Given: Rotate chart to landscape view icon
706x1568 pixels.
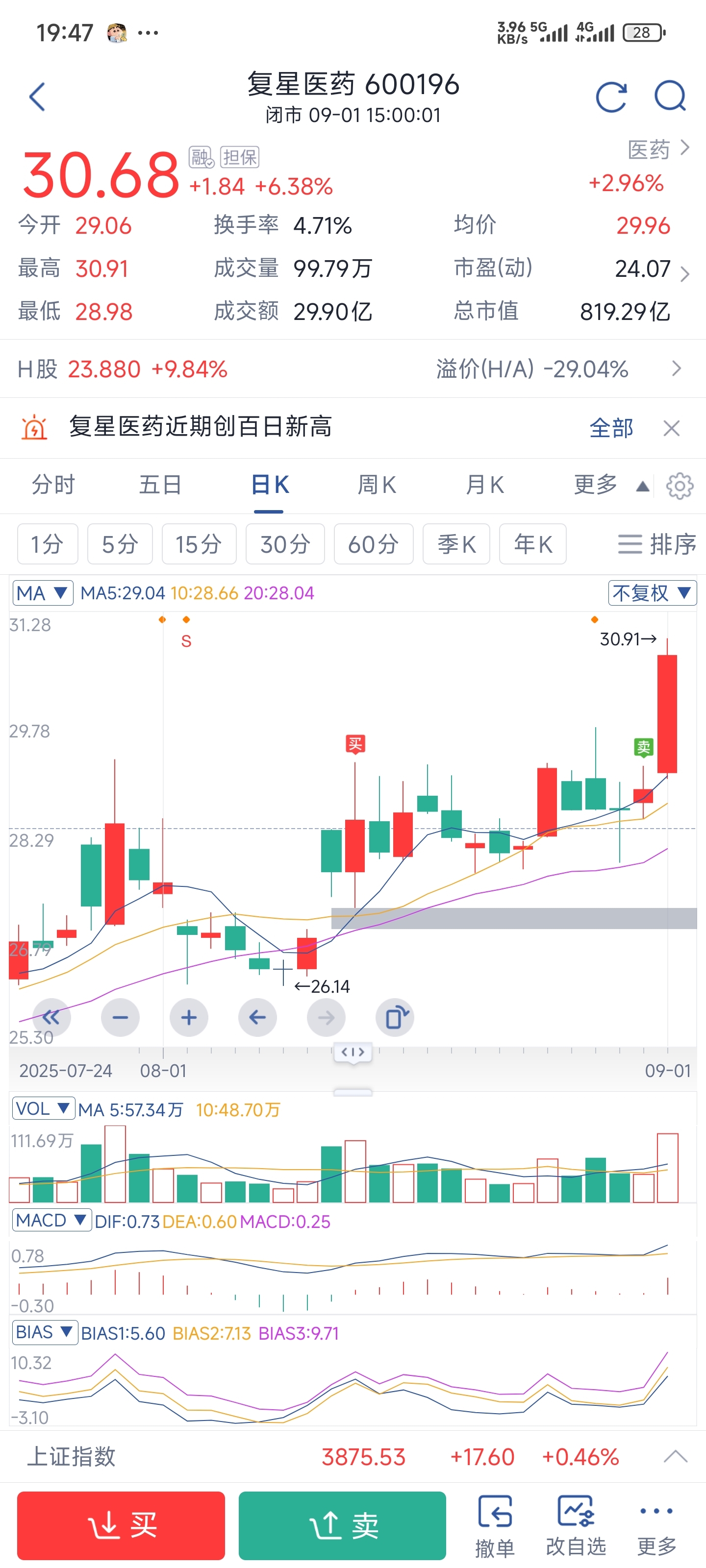Looking at the screenshot, I should click(395, 1017).
